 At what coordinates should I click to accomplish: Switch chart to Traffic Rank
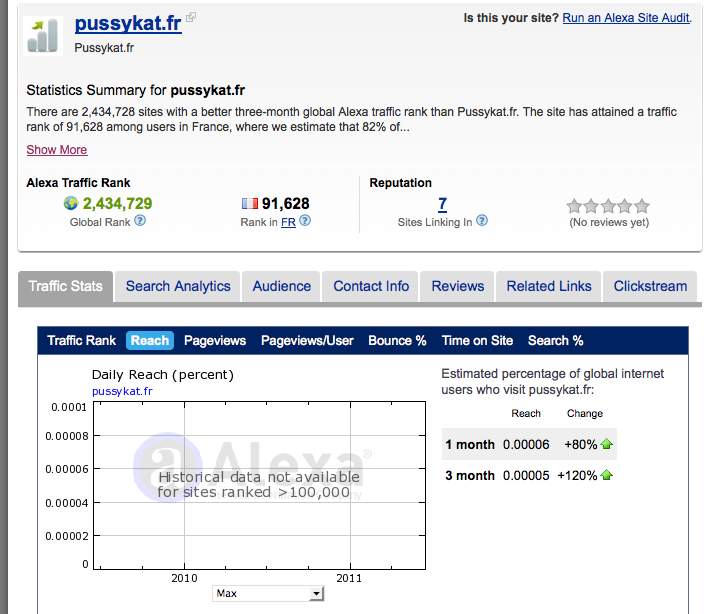82,341
